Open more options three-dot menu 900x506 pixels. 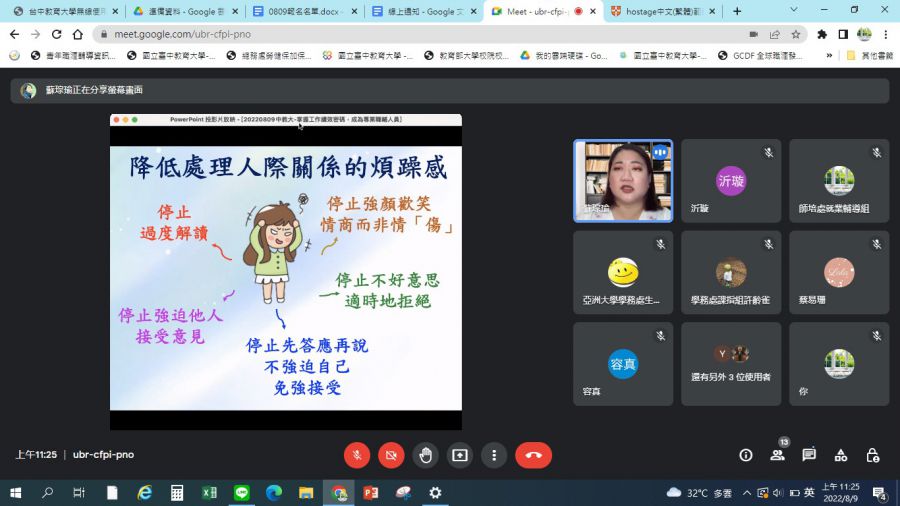pyautogui.click(x=494, y=455)
